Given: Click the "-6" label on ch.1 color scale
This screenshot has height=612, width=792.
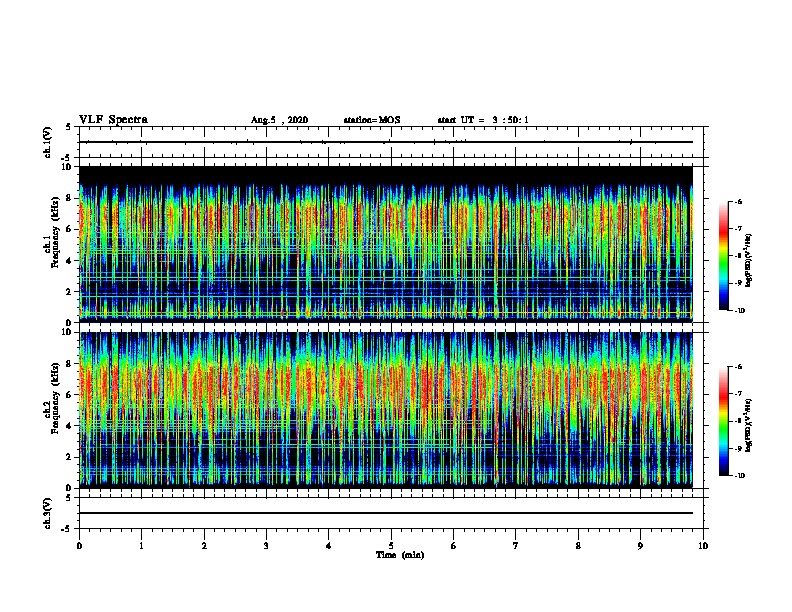Looking at the screenshot, I should [x=738, y=201].
